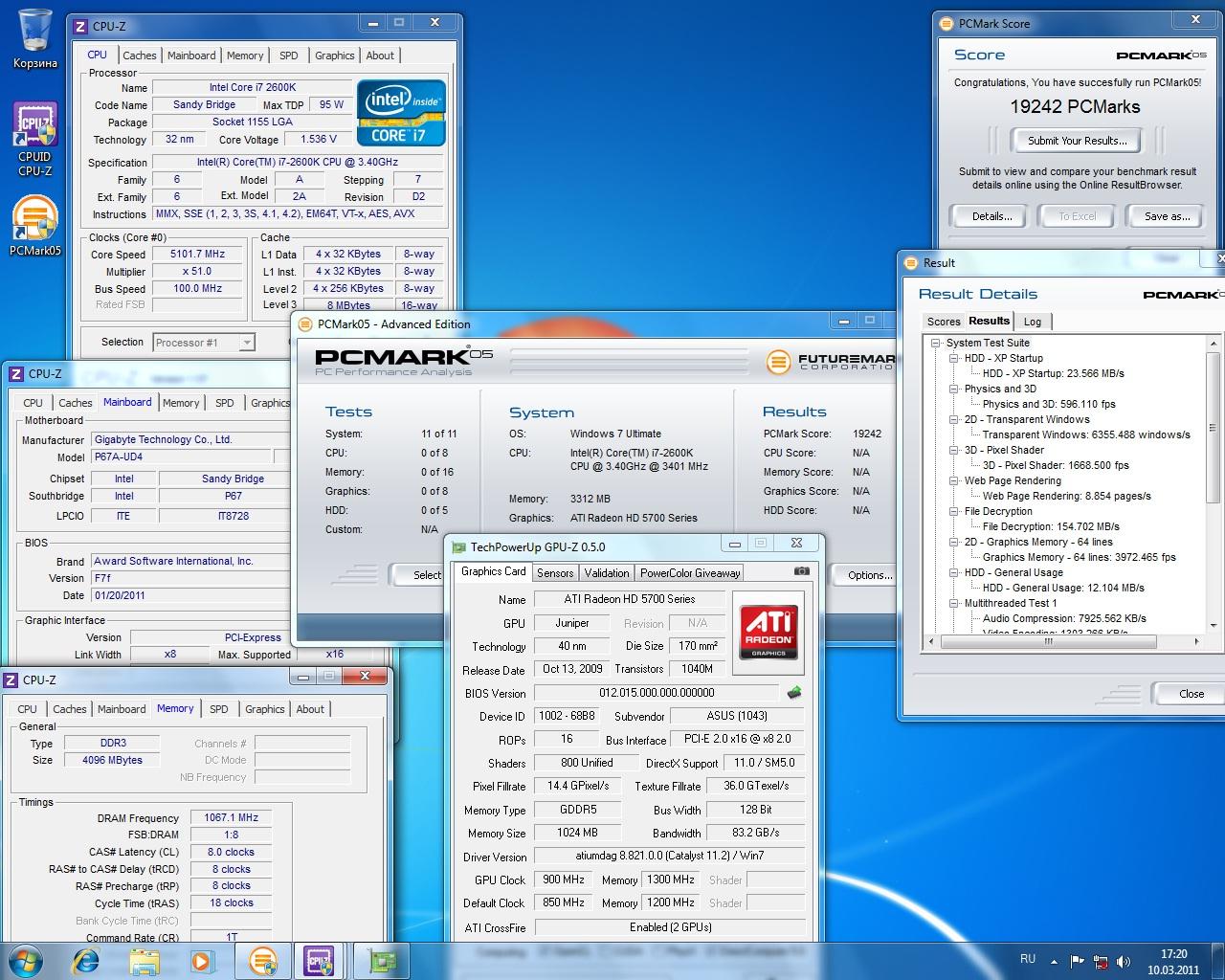The height and width of the screenshot is (980, 1225).
Task: Collapse the HDD - XP Startup node
Action: 954,358
